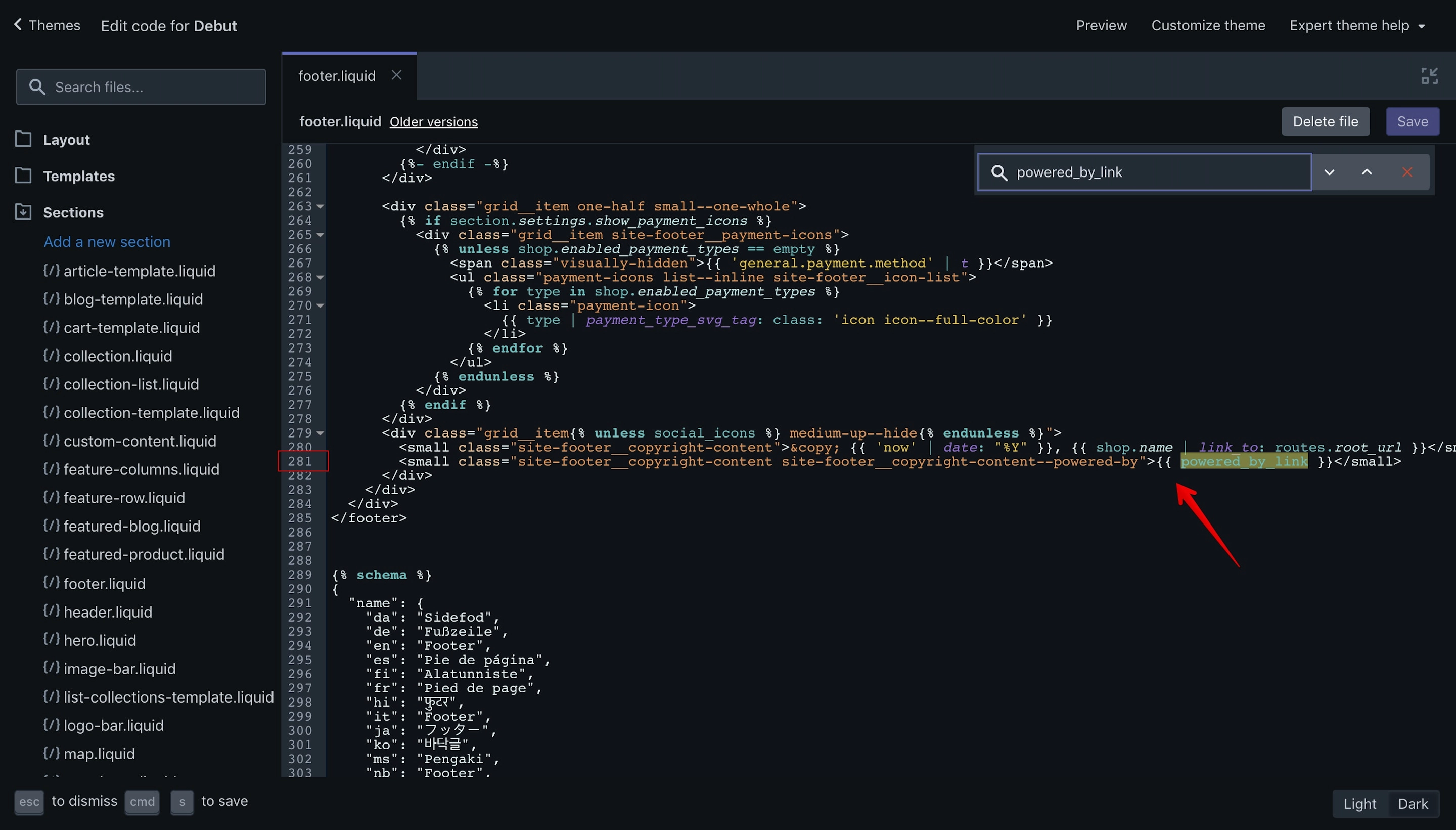Fold code at line 270
The image size is (1456, 830).
point(321,306)
